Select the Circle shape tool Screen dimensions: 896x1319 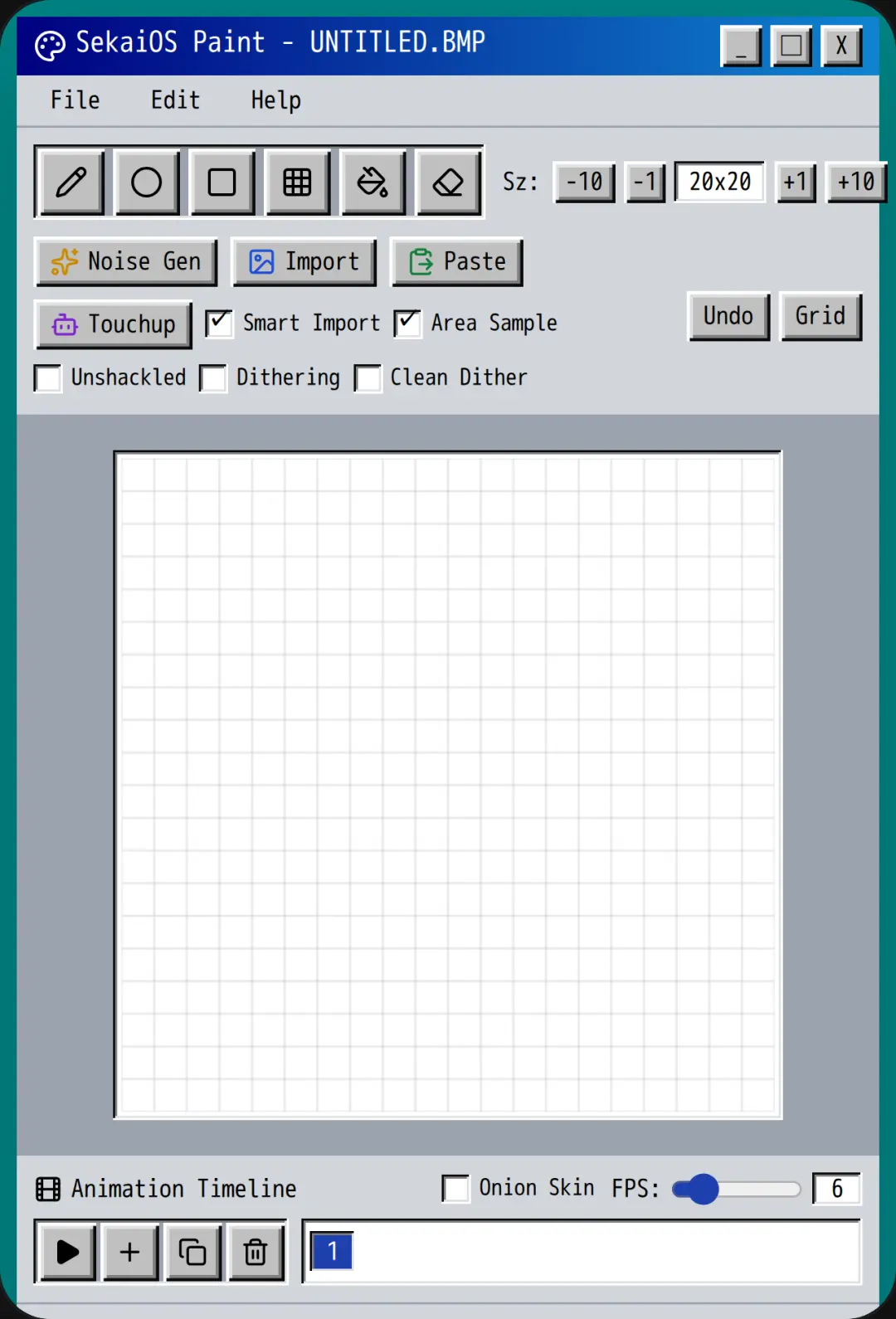[147, 182]
